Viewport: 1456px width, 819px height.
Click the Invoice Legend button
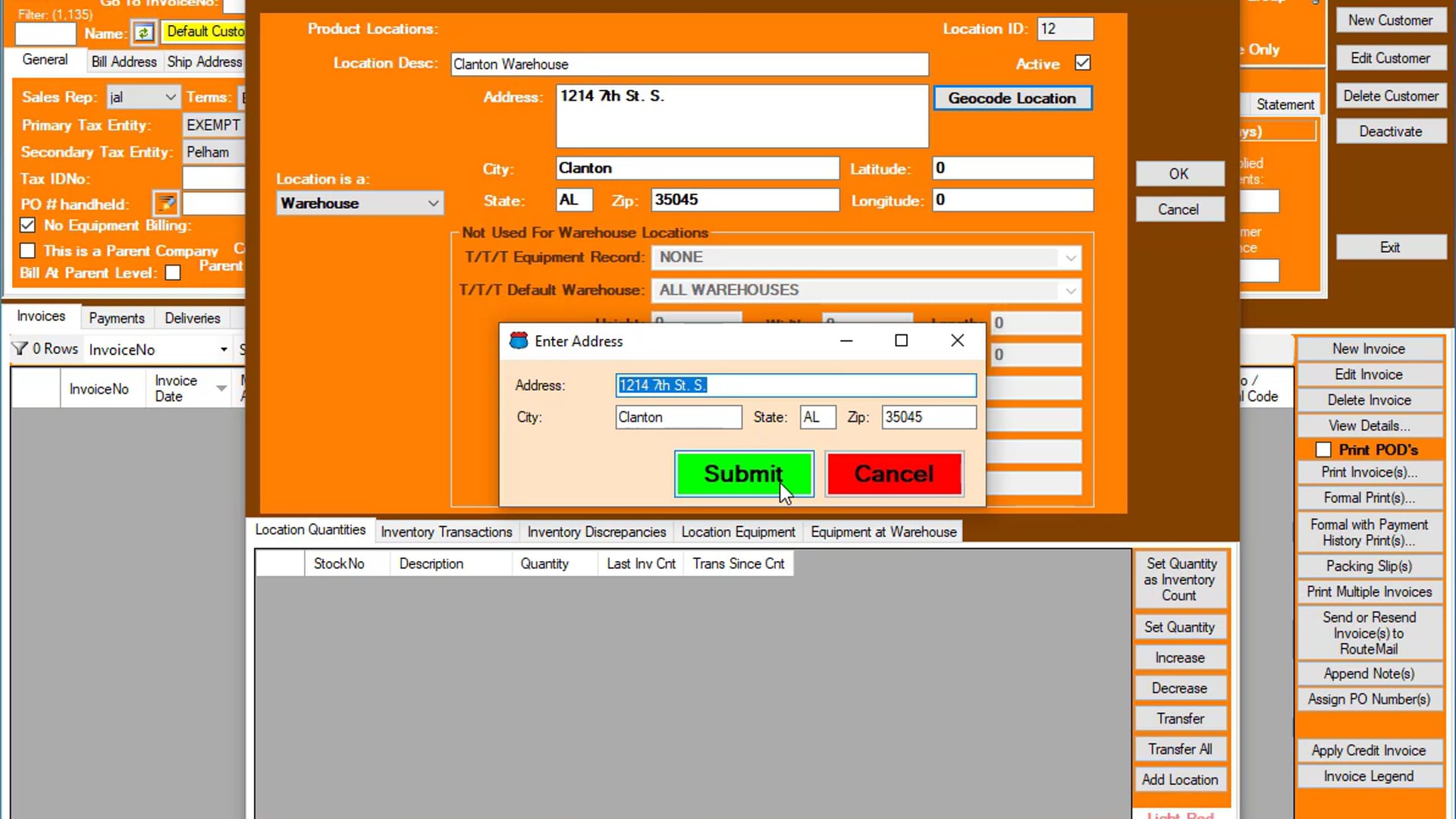pyautogui.click(x=1369, y=777)
